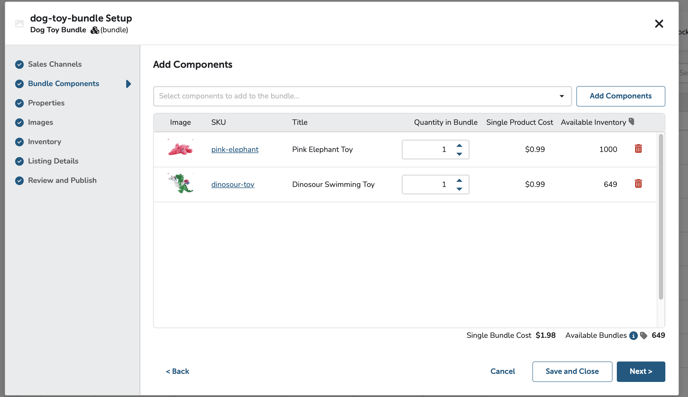Go to Bundle Components step
The width and height of the screenshot is (688, 397).
[64, 83]
